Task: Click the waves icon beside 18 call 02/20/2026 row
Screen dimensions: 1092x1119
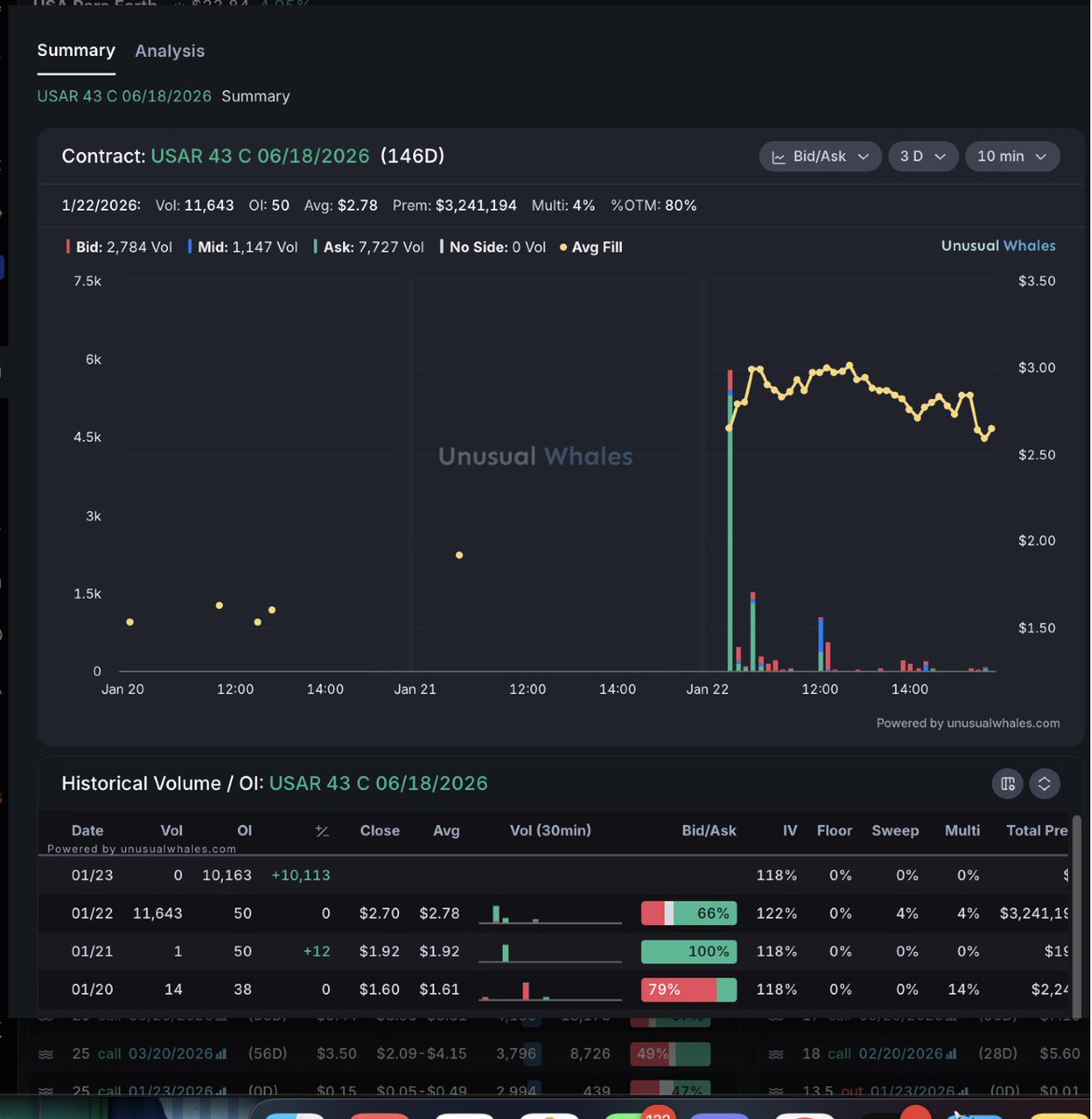Action: coord(775,1054)
